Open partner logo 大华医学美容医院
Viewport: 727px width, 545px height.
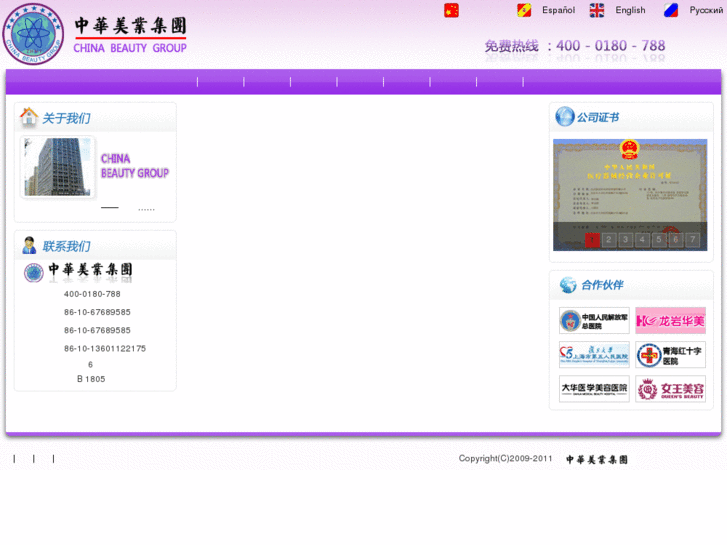[x=594, y=389]
